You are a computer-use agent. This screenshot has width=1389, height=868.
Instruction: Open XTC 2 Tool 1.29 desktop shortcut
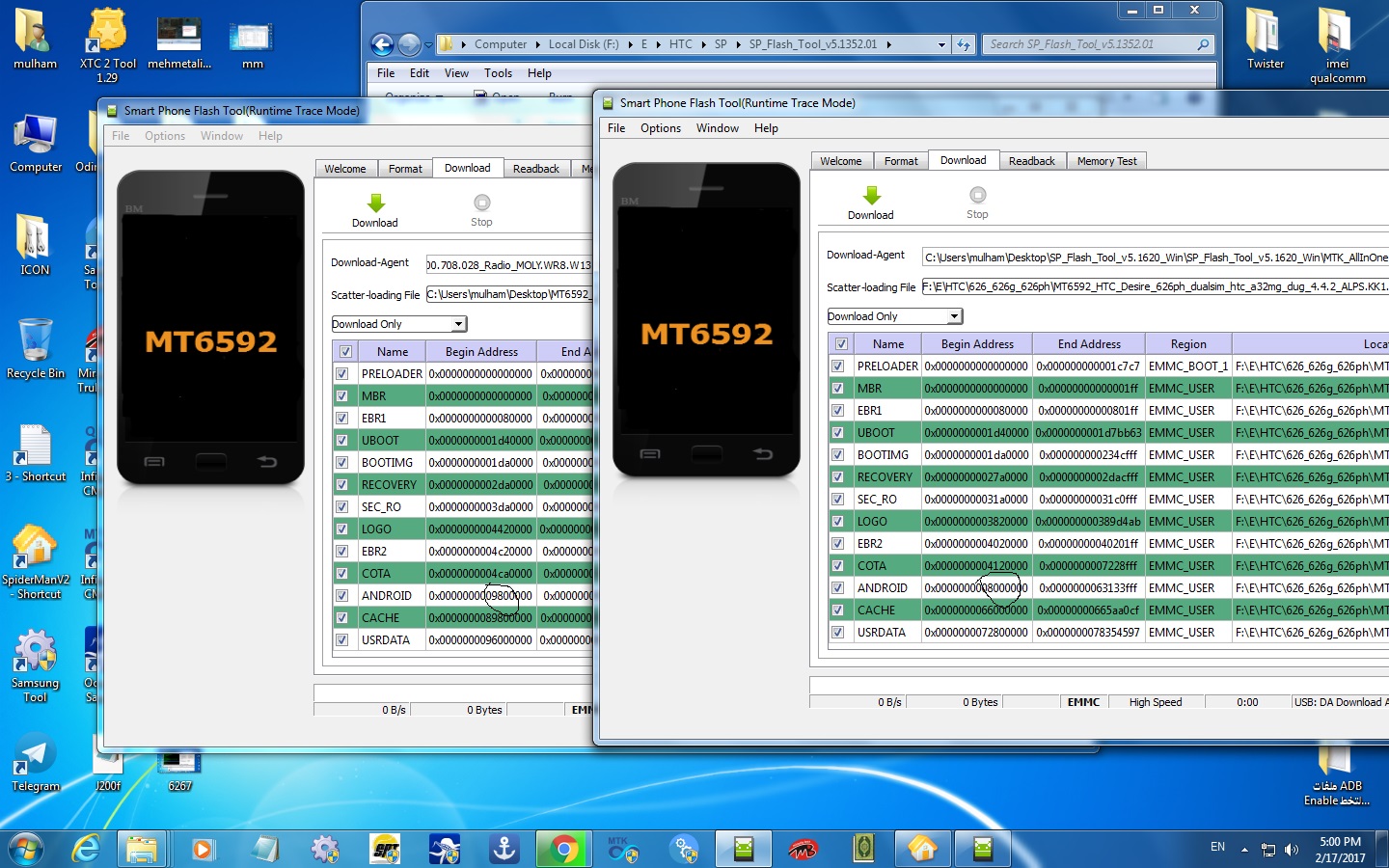tap(107, 44)
